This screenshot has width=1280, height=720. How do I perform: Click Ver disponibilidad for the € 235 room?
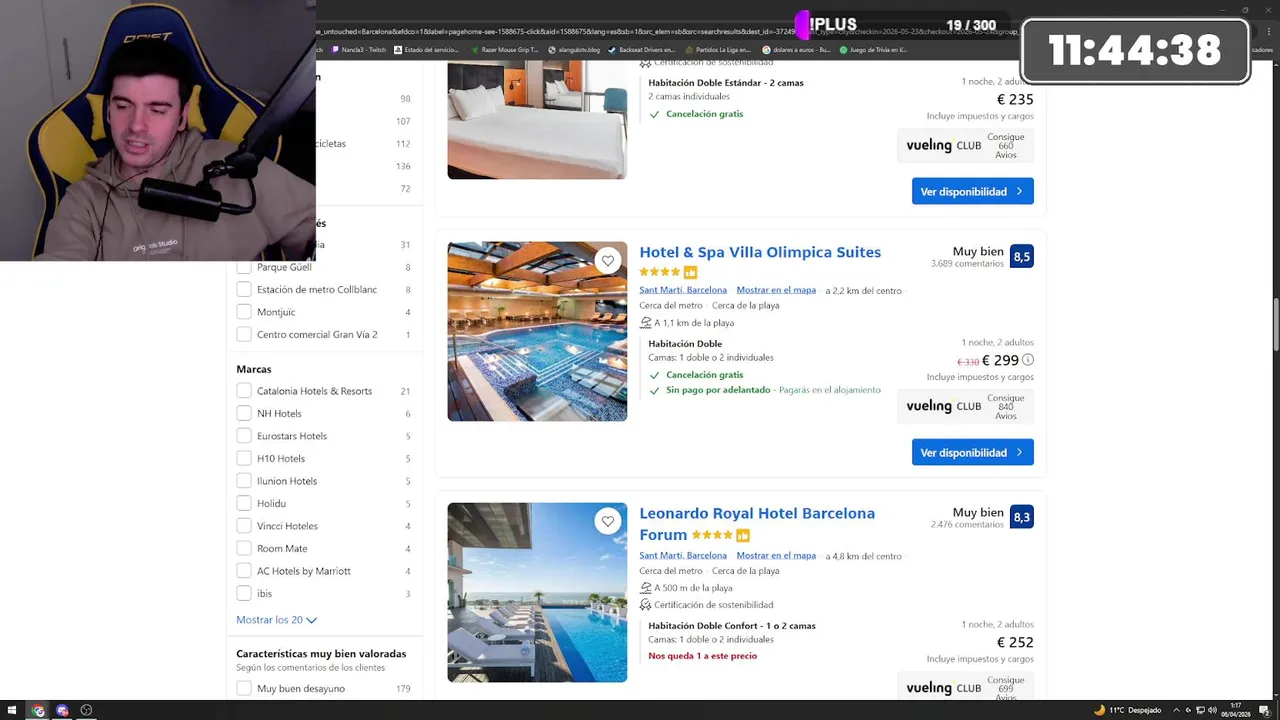[973, 191]
